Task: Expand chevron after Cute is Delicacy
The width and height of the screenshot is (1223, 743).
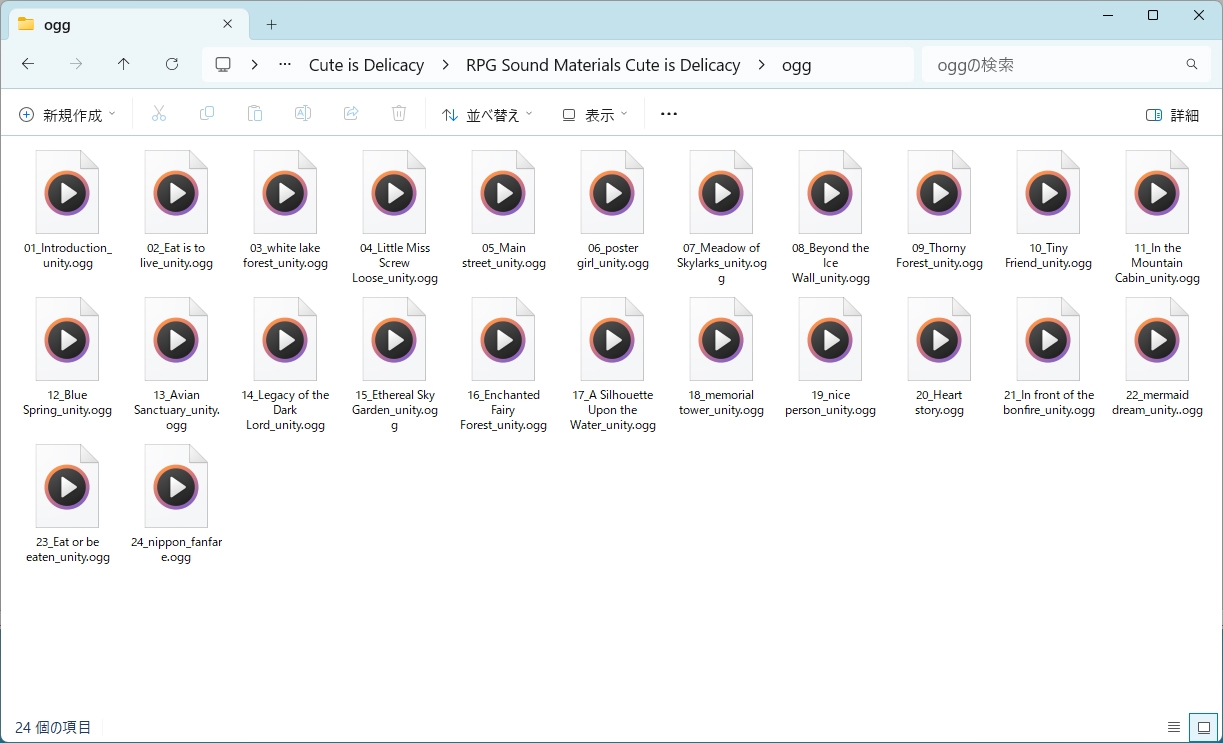Action: pos(445,64)
